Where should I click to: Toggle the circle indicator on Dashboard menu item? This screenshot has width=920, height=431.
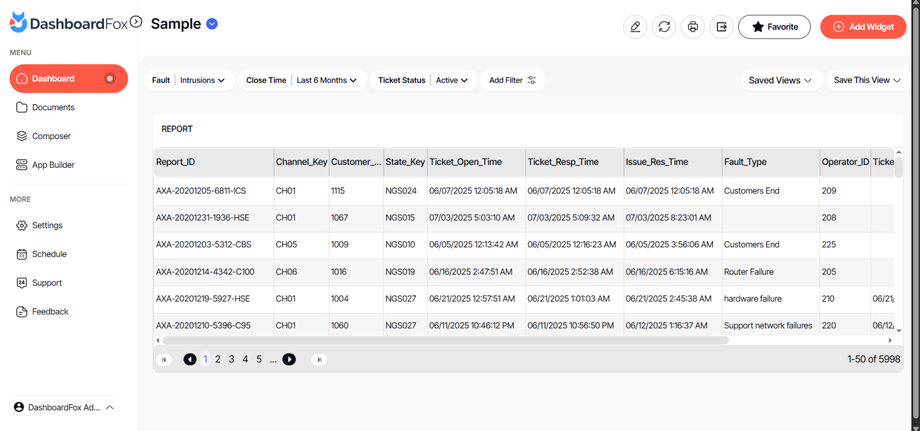(x=110, y=78)
